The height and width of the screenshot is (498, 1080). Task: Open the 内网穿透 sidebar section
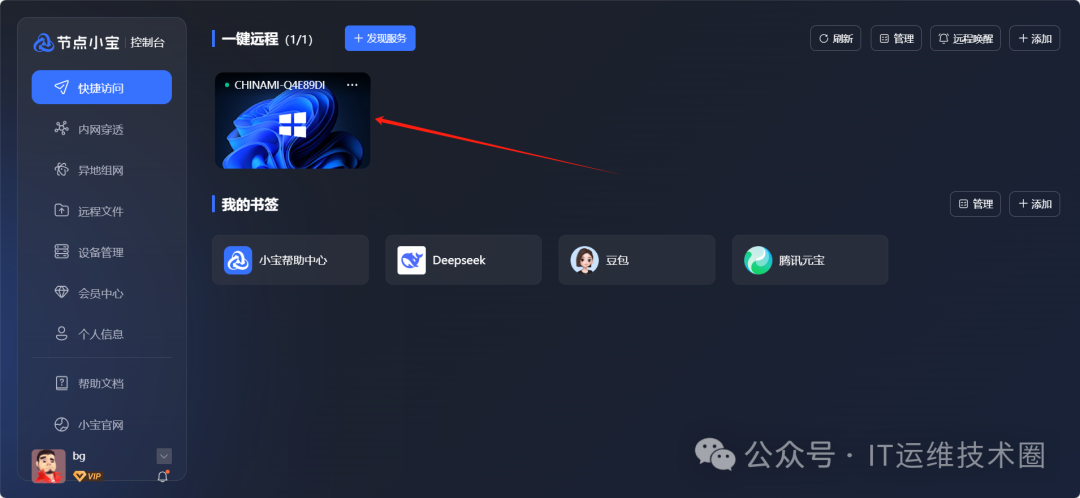(101, 129)
